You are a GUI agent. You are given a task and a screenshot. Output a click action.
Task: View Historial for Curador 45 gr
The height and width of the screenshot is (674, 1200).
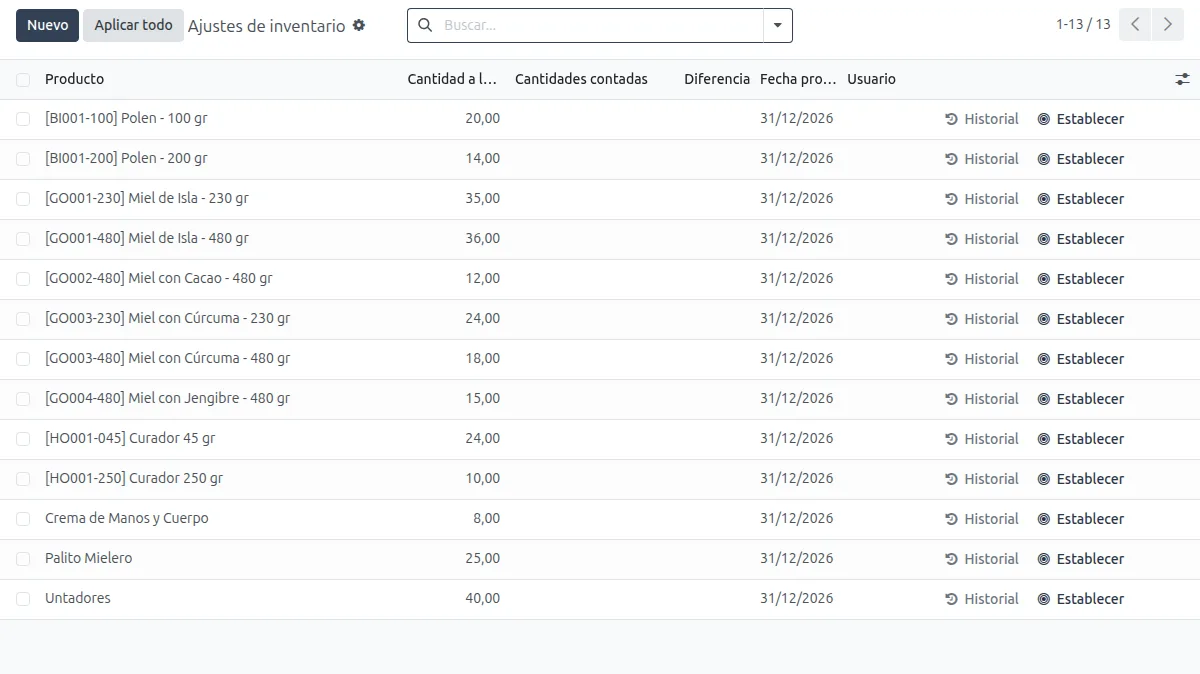(x=982, y=439)
